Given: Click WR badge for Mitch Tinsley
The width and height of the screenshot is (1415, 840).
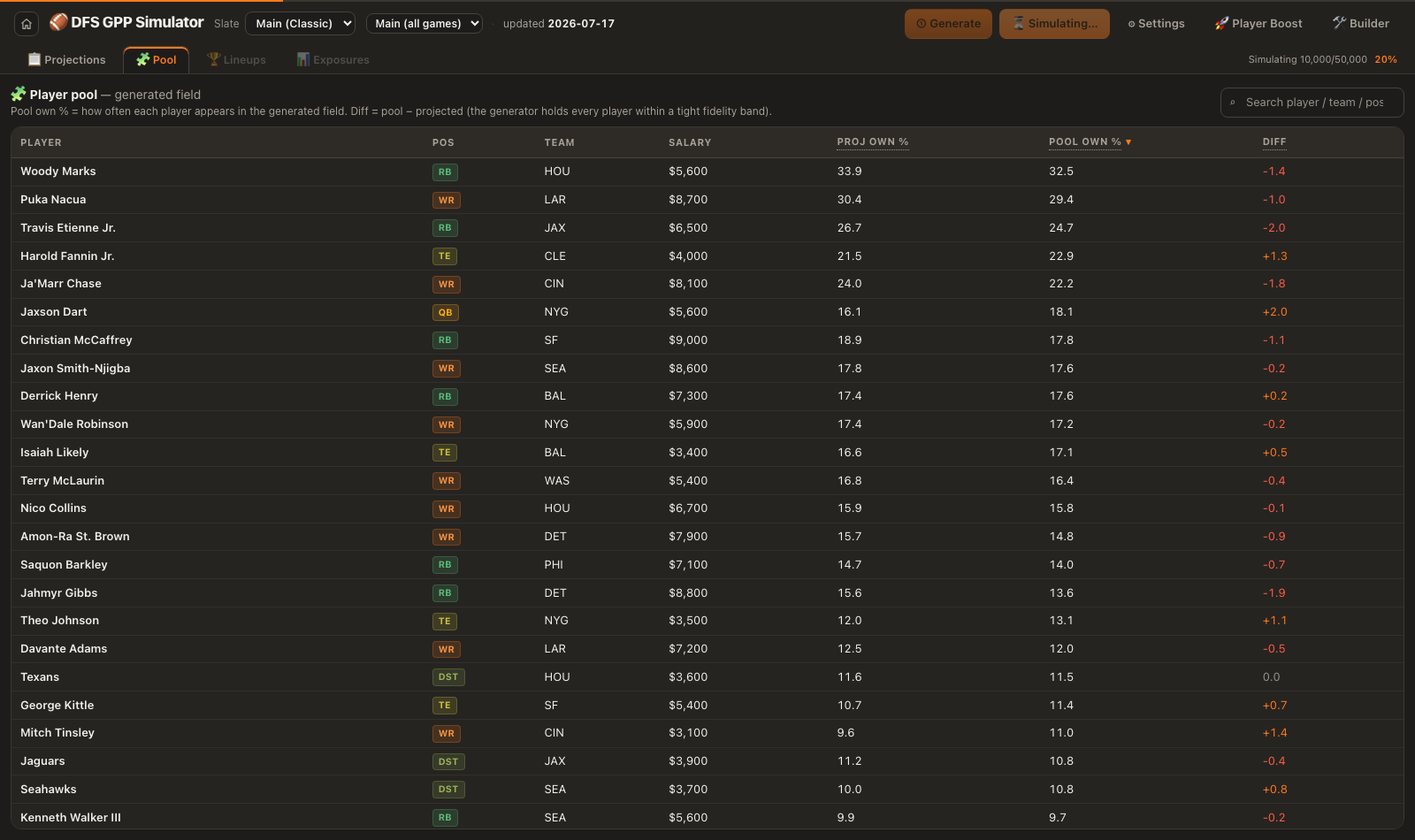Looking at the screenshot, I should [447, 734].
